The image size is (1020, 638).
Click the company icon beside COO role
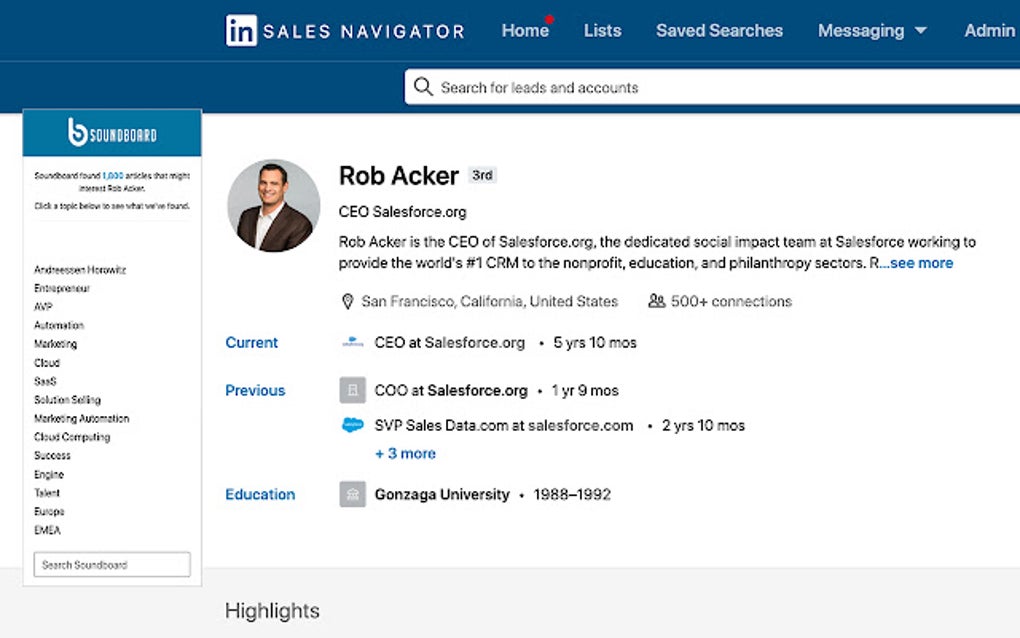click(x=353, y=390)
